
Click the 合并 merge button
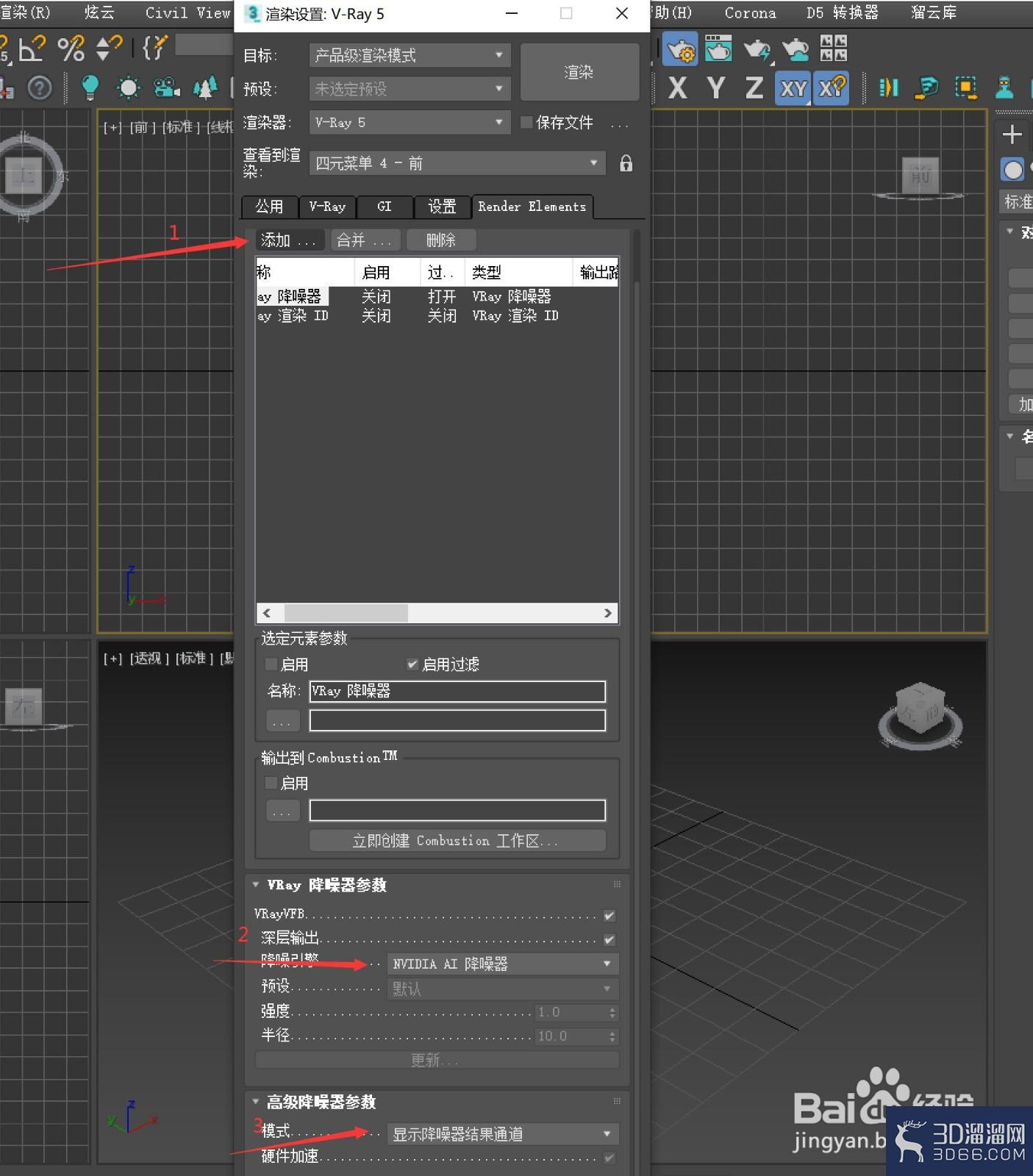pos(364,240)
